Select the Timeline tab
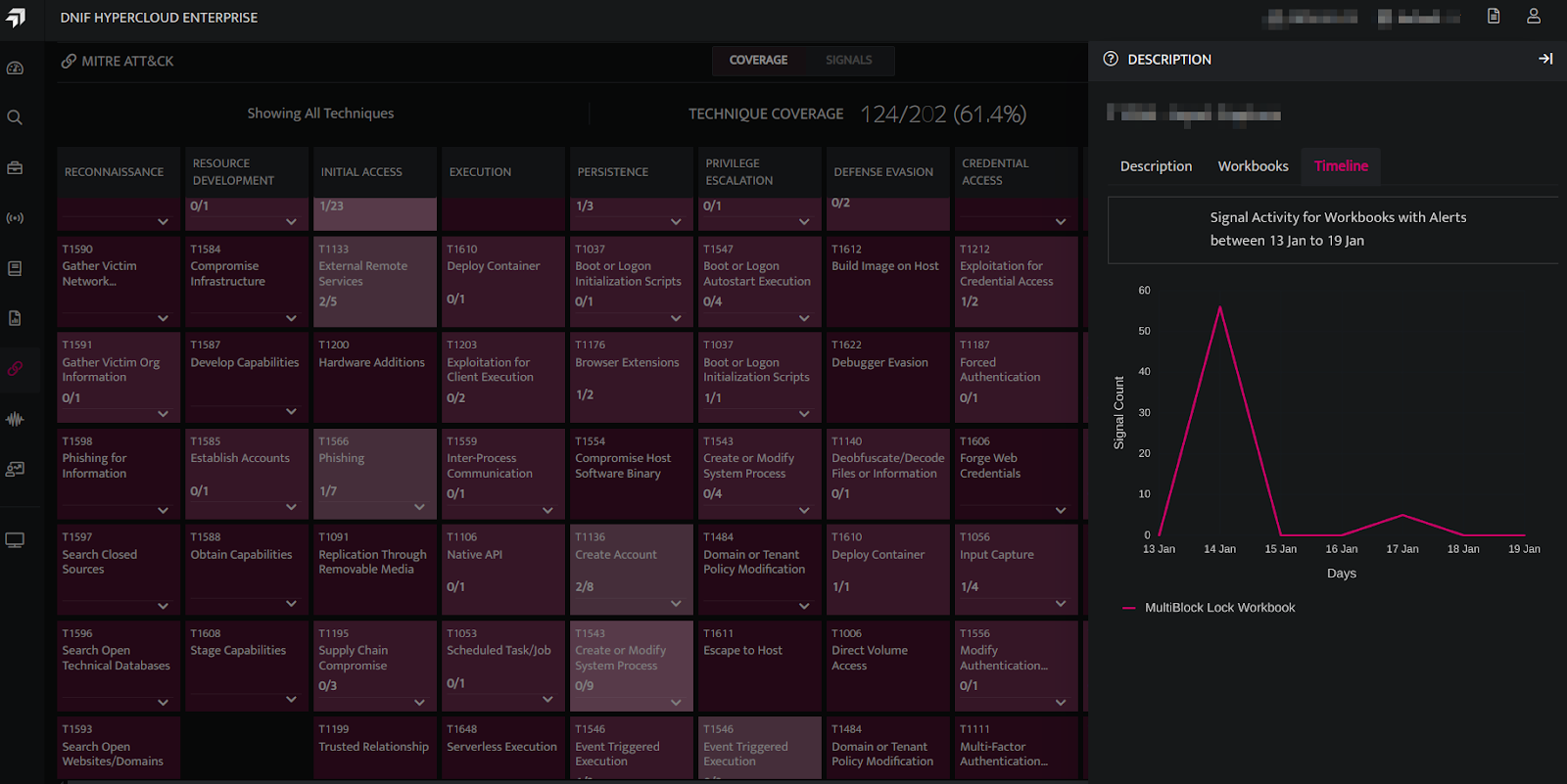Viewport: 1567px width, 784px height. click(x=1341, y=166)
